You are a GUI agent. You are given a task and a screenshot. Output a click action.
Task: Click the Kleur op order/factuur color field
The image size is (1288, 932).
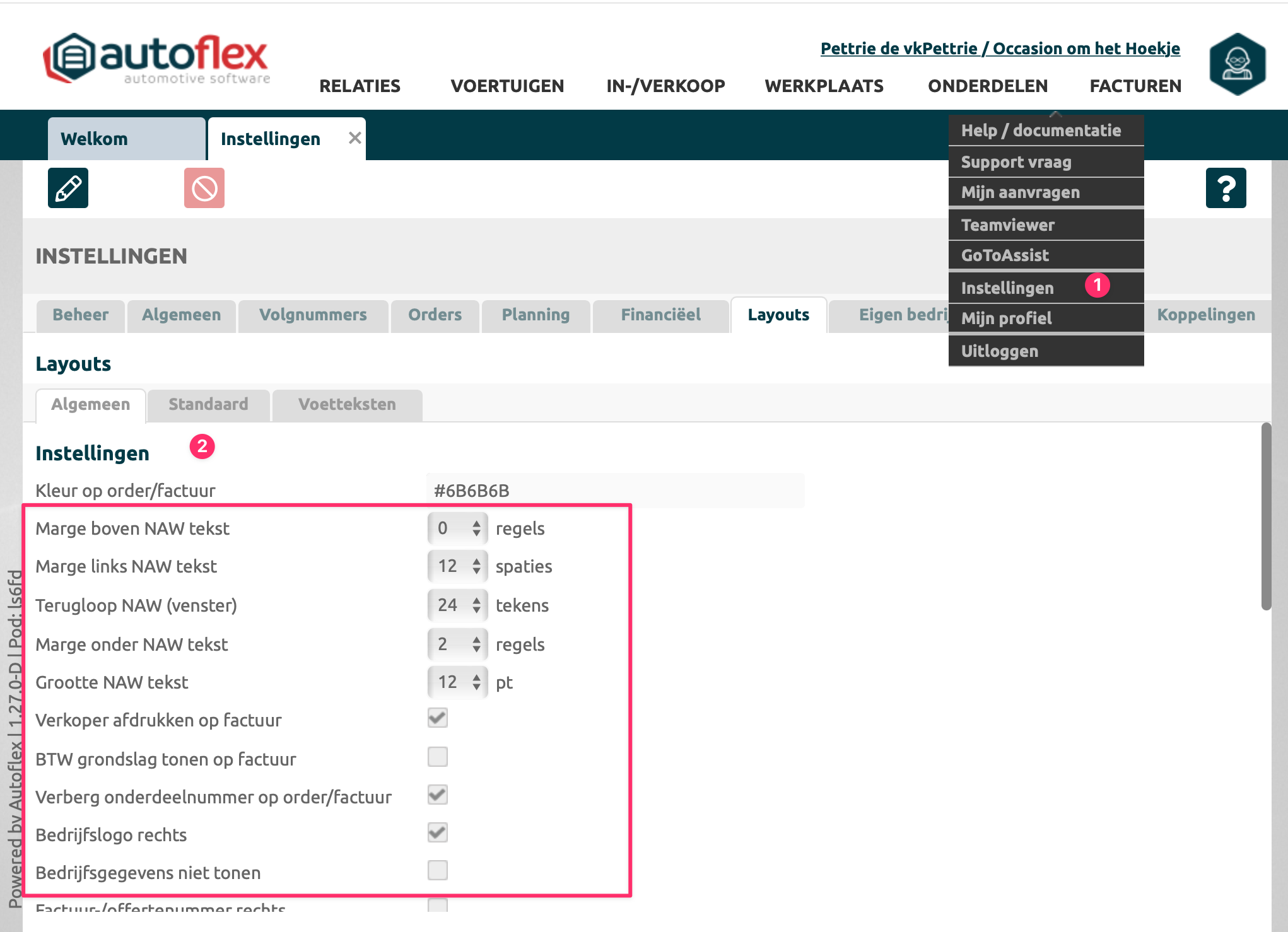[615, 491]
